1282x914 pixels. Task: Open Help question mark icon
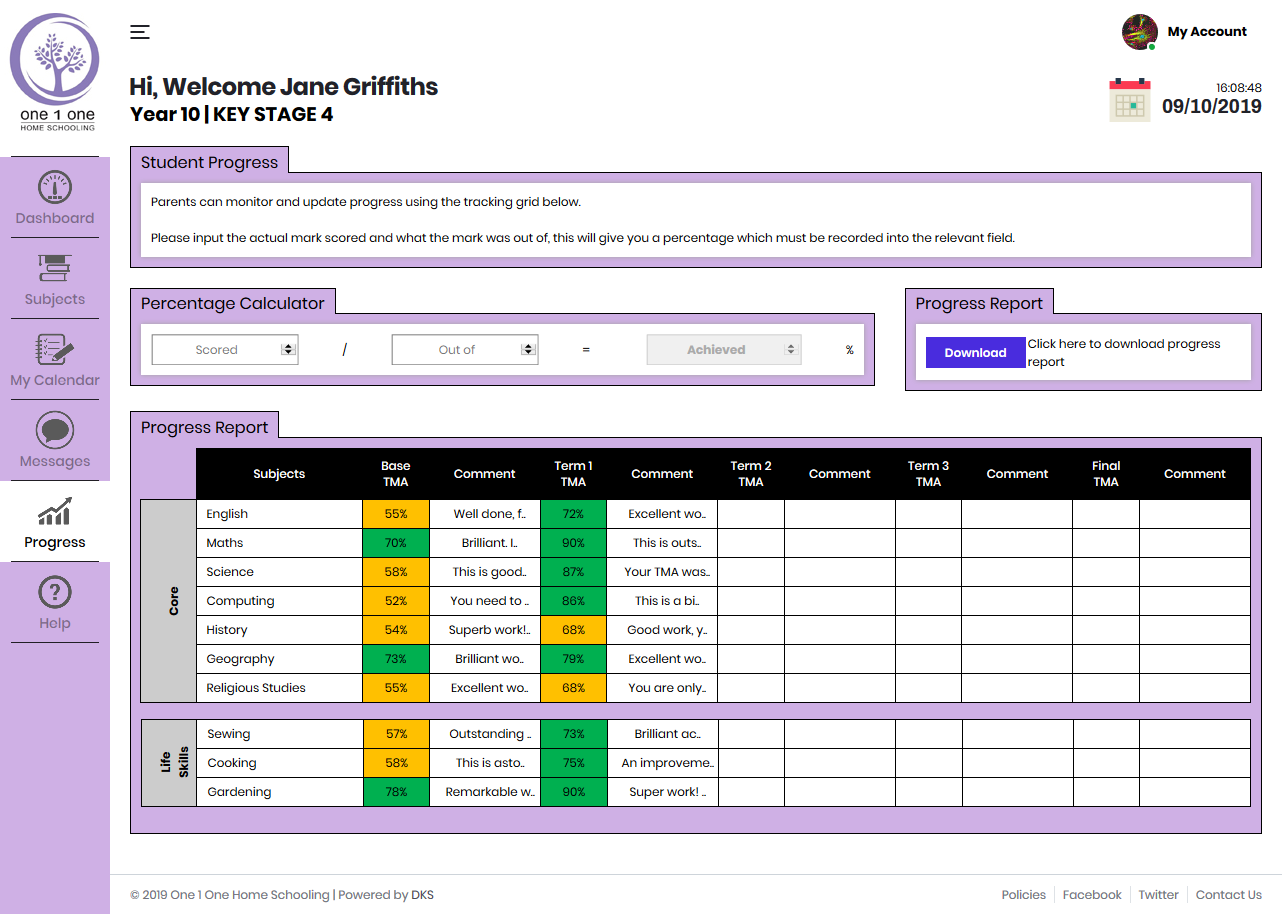pos(55,592)
